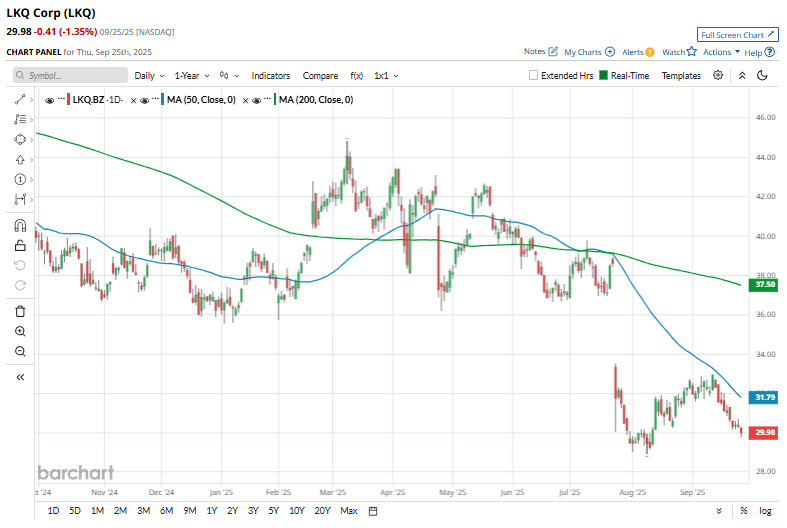Select the 5Y range tab
The image size is (787, 528).
point(273,511)
